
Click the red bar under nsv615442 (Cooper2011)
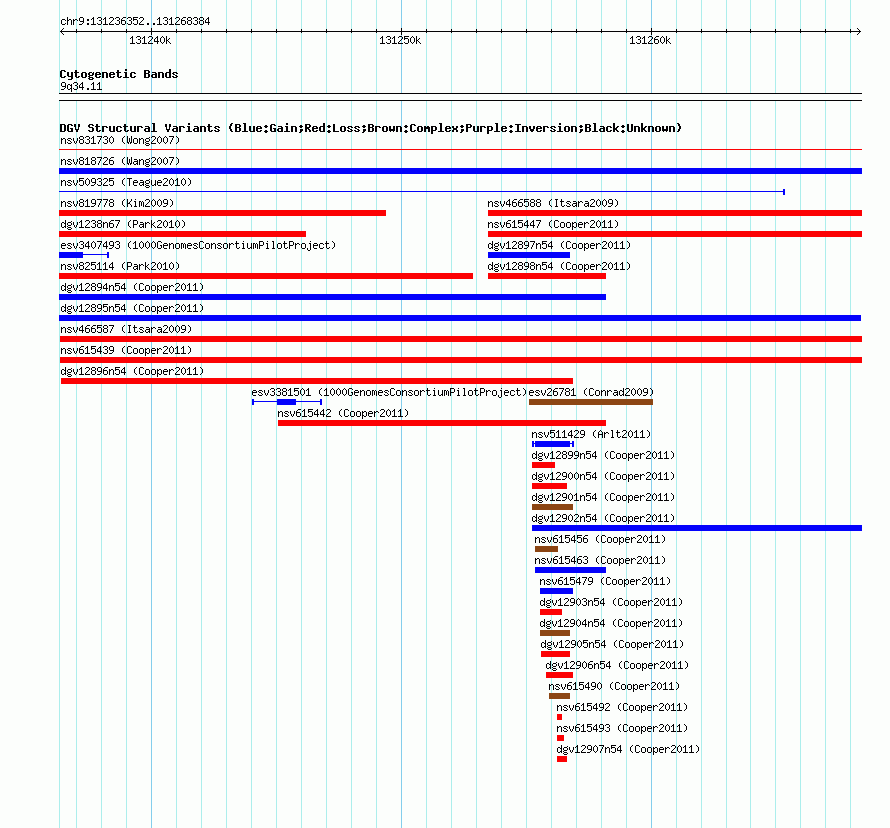442,423
